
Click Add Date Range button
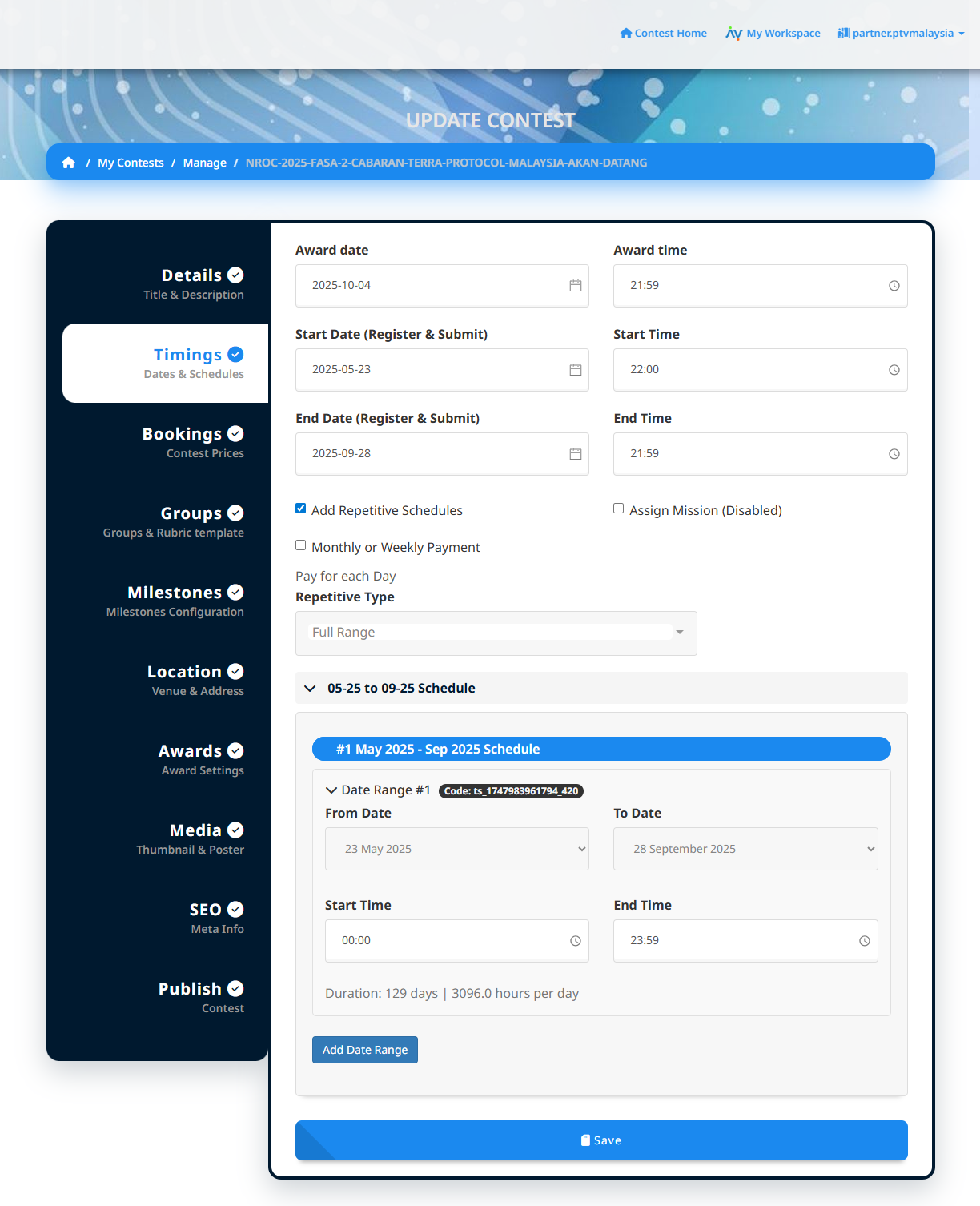tap(365, 1050)
